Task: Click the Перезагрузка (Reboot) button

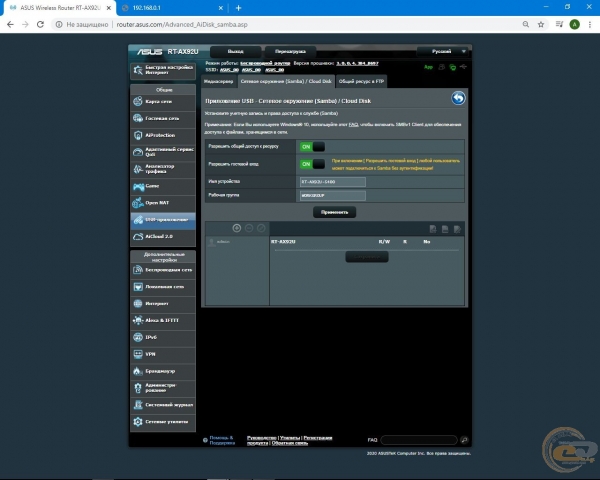Action: coord(290,51)
